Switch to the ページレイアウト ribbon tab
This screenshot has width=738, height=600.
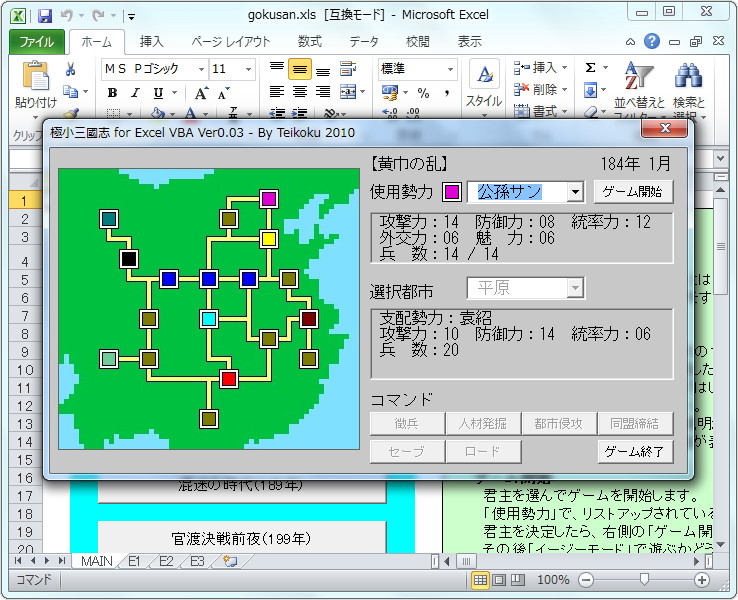[x=231, y=41]
